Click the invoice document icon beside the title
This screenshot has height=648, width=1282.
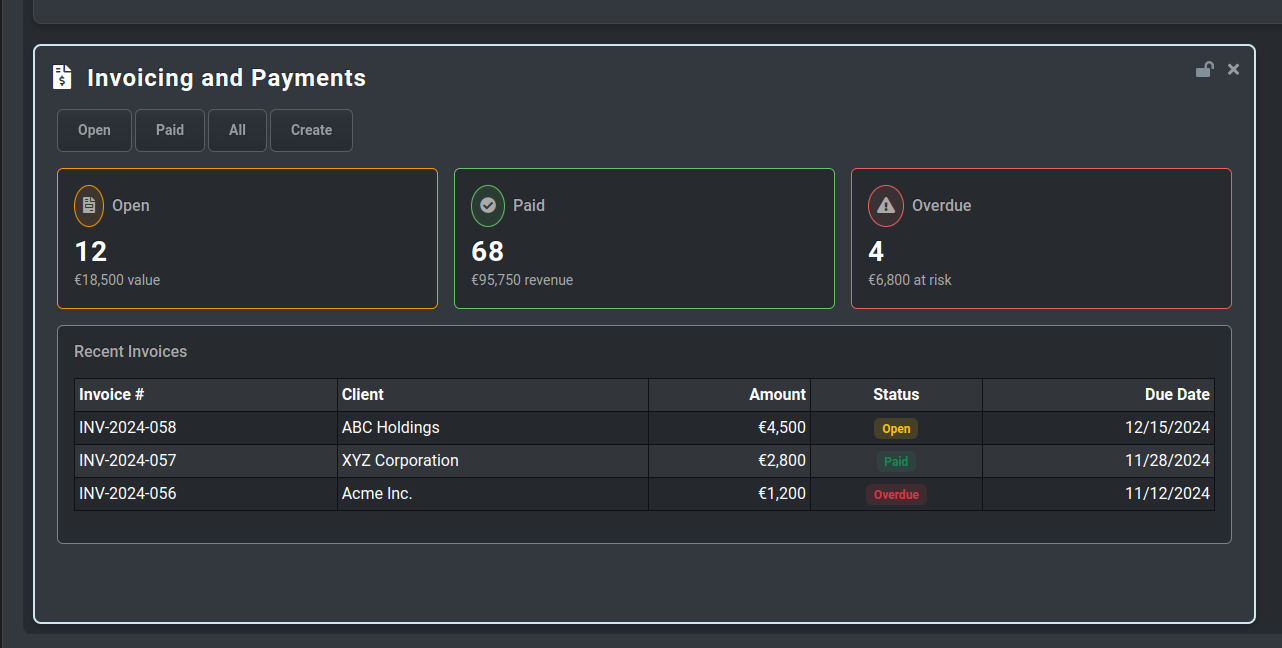[x=62, y=77]
